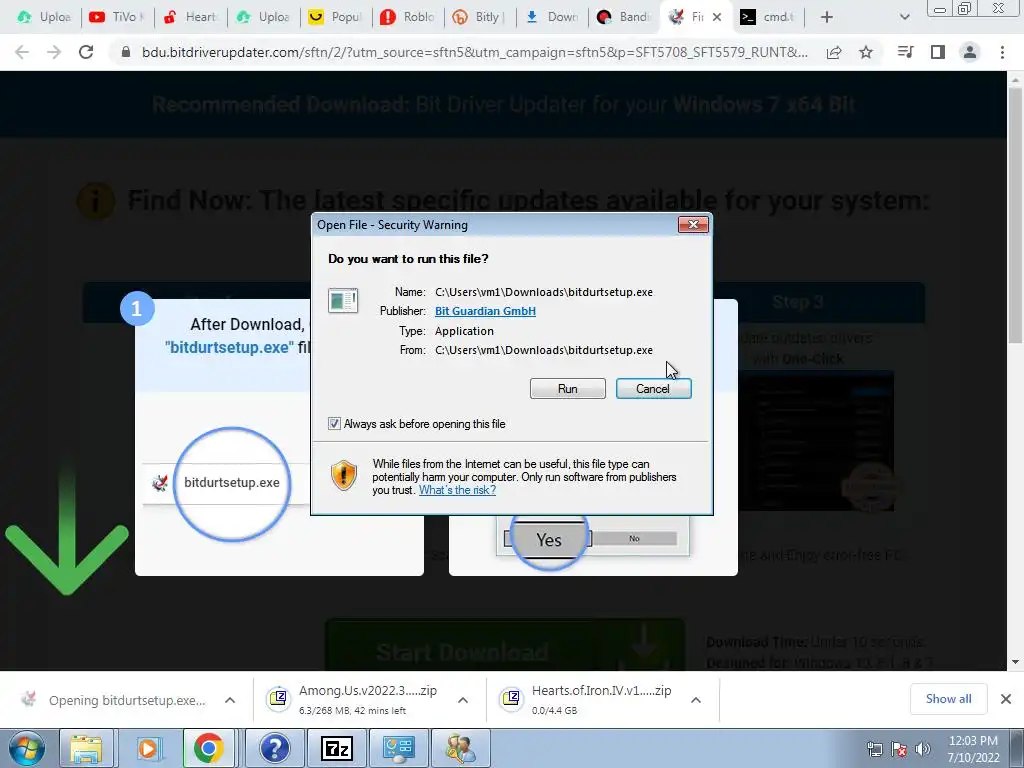Close the active Fir tab
This screenshot has height=768, width=1024.
click(x=717, y=17)
